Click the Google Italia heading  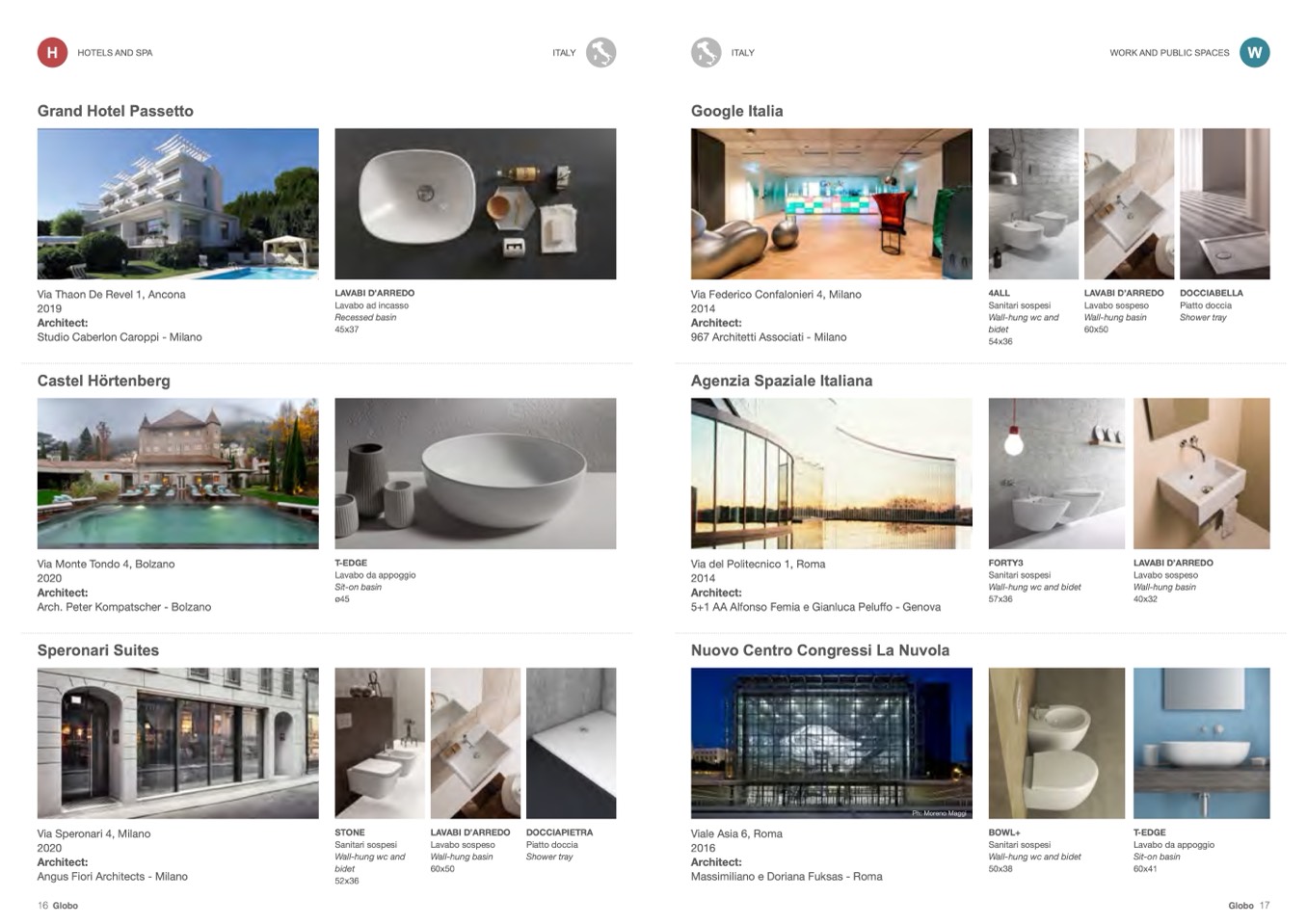click(x=736, y=111)
